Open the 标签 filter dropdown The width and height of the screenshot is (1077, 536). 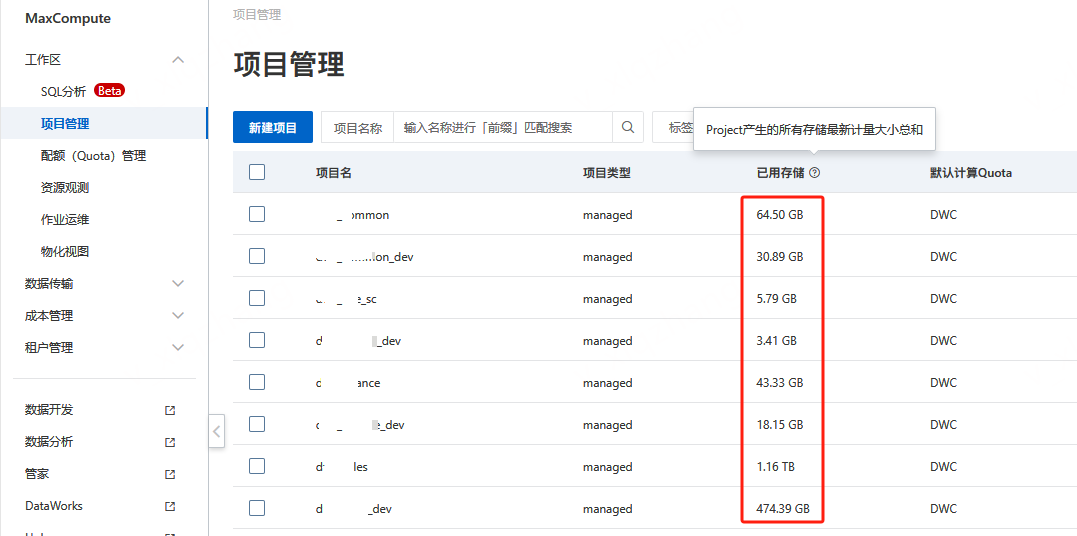(x=673, y=128)
